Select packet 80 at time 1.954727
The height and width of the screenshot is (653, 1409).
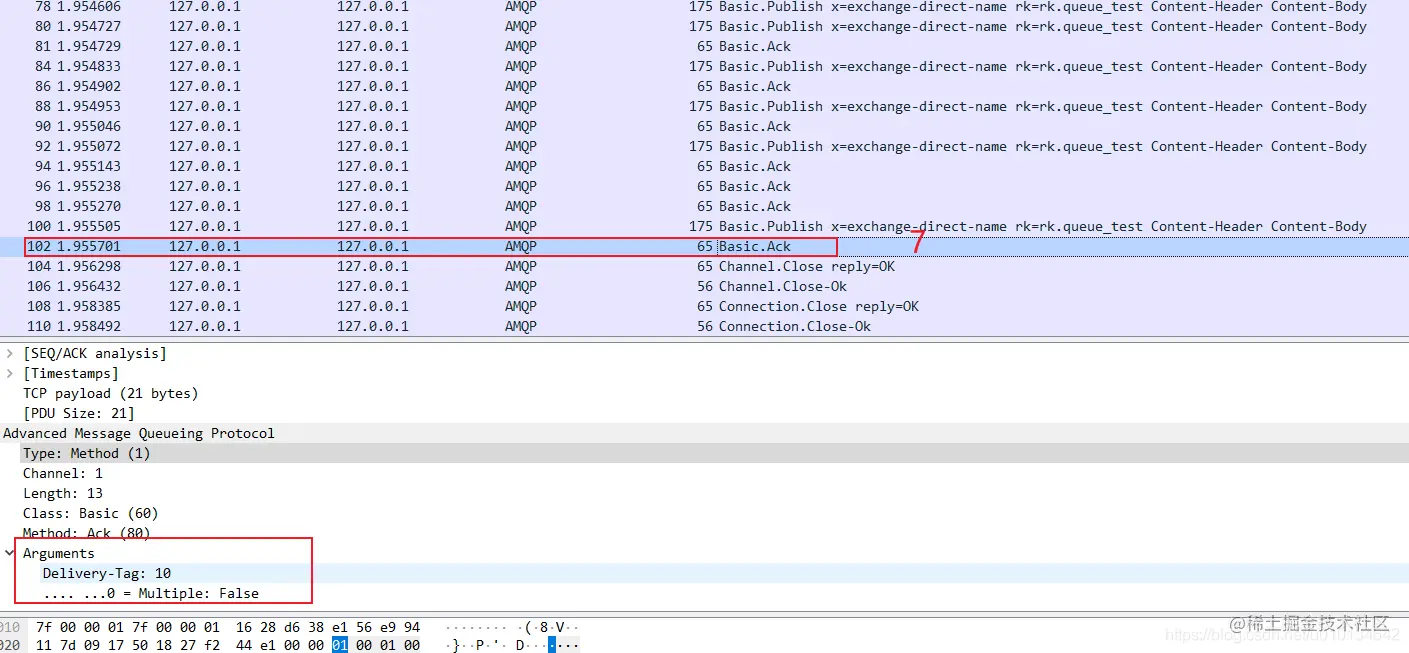coord(704,26)
